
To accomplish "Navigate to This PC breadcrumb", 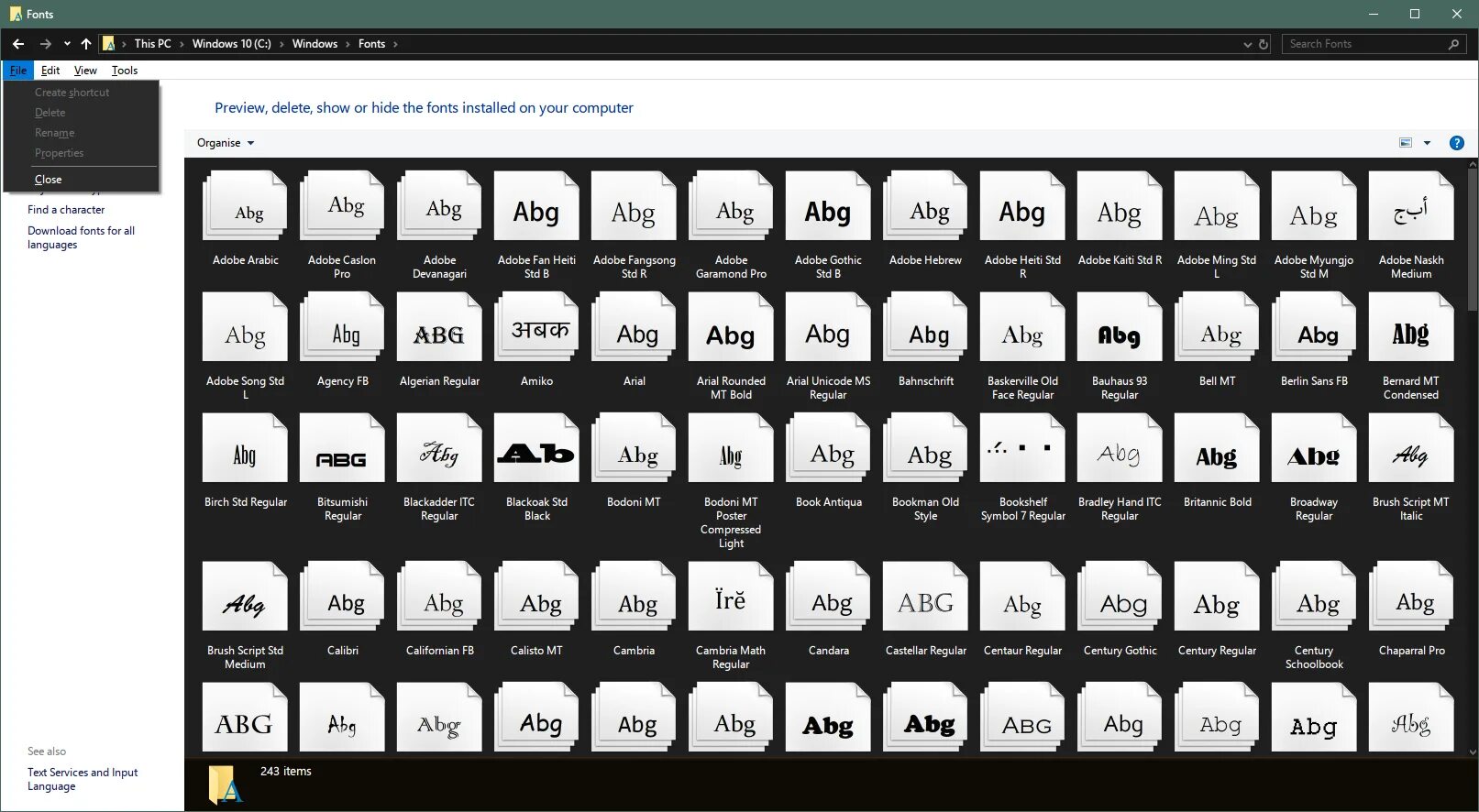I will coord(152,44).
